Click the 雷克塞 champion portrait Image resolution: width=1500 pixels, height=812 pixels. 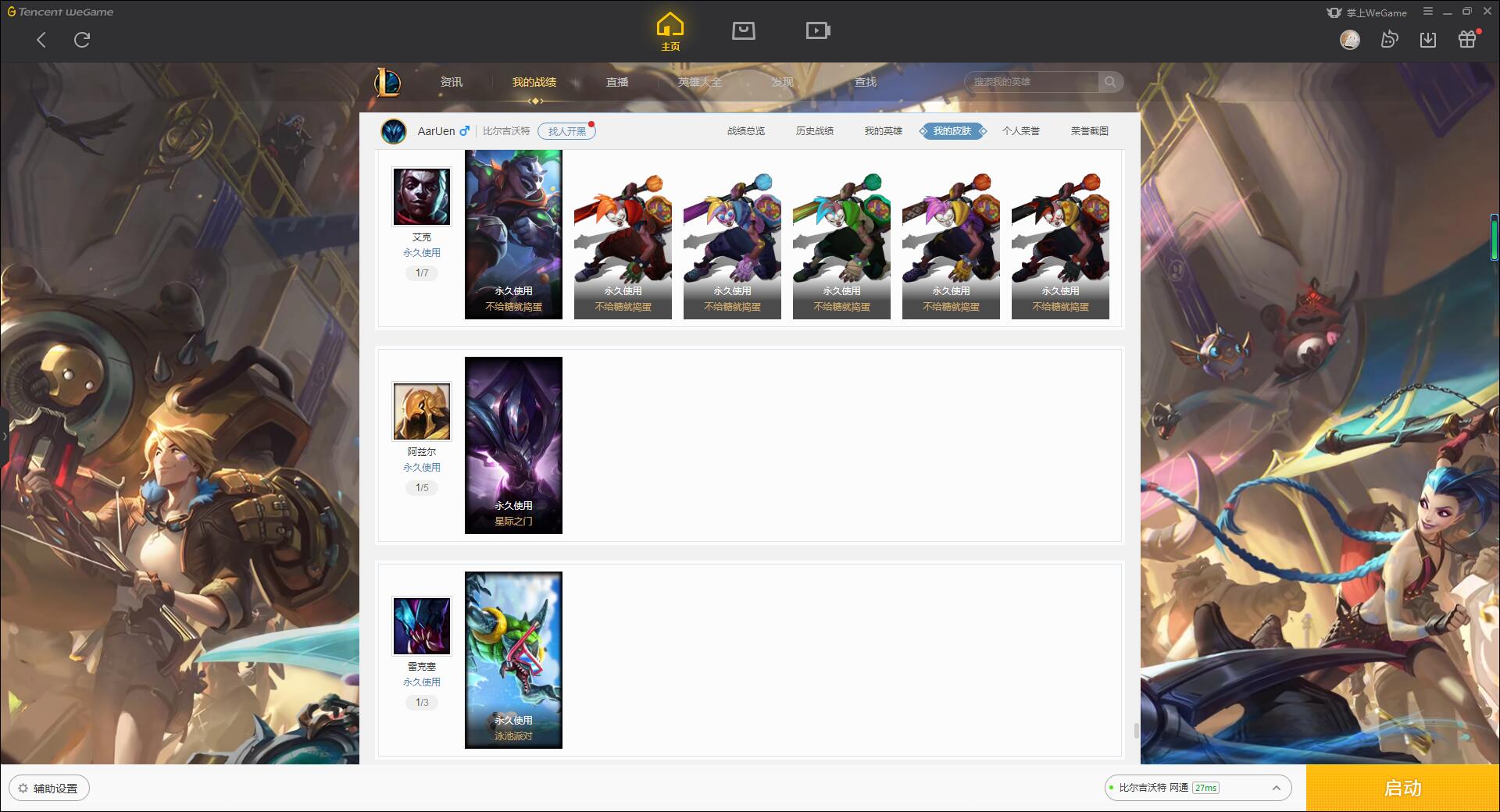[422, 626]
